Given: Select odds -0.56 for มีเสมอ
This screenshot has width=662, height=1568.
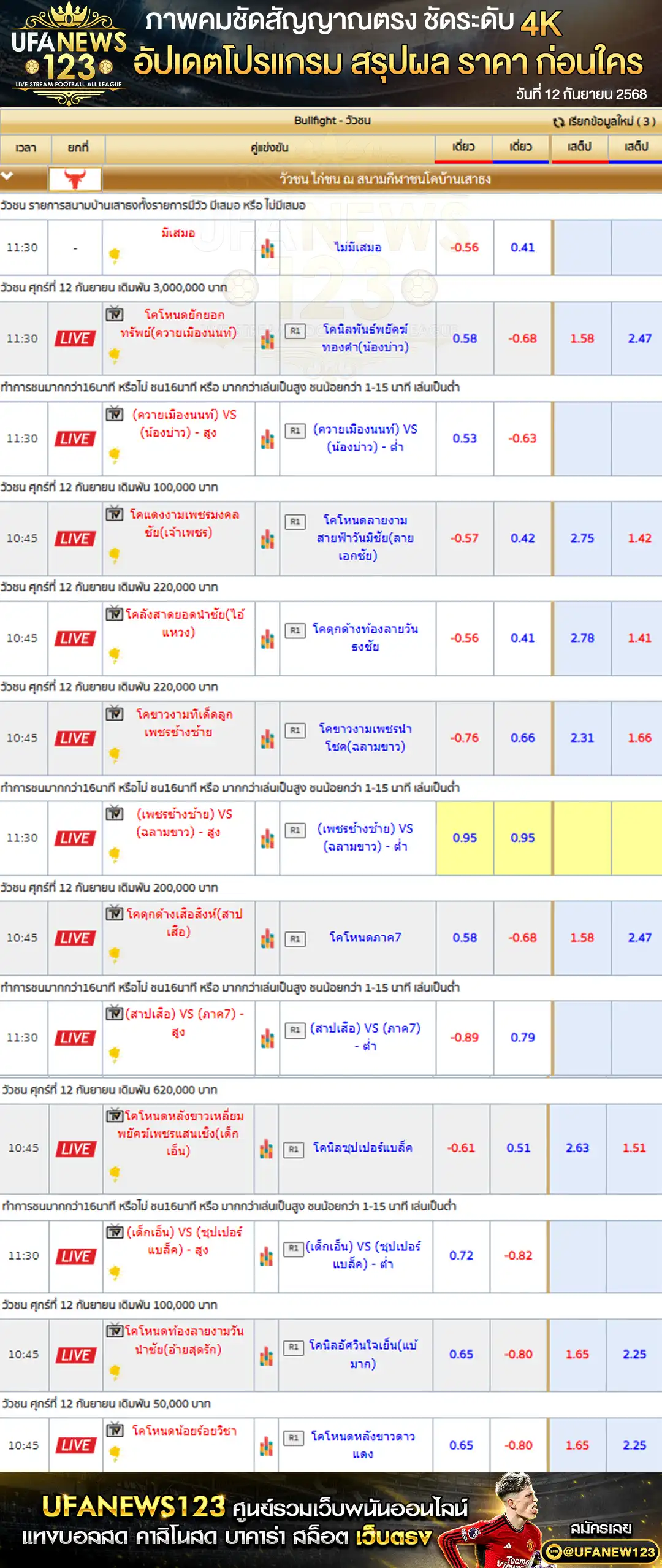Looking at the screenshot, I should pos(465,248).
